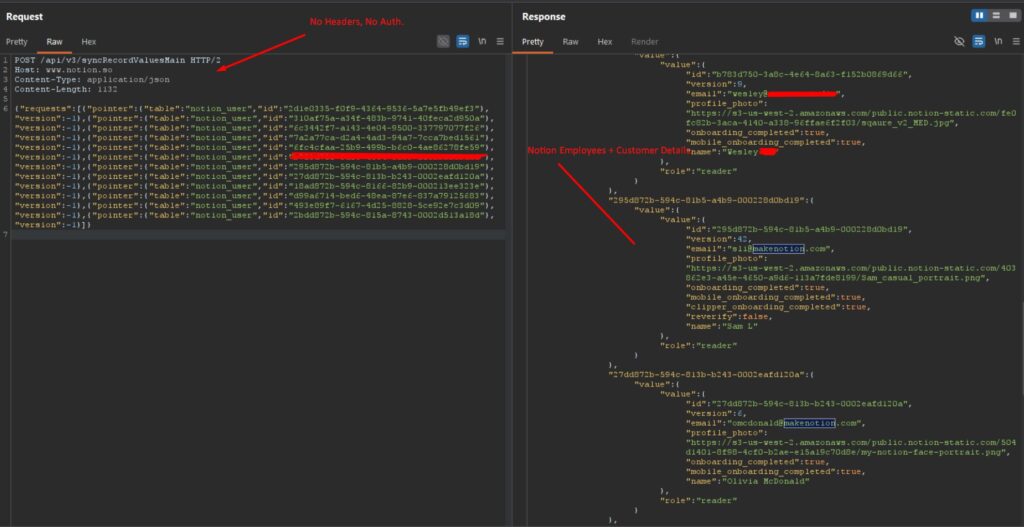The image size is (1024, 527).
Task: Switch Request view to Pretty tab
Action: click(17, 42)
